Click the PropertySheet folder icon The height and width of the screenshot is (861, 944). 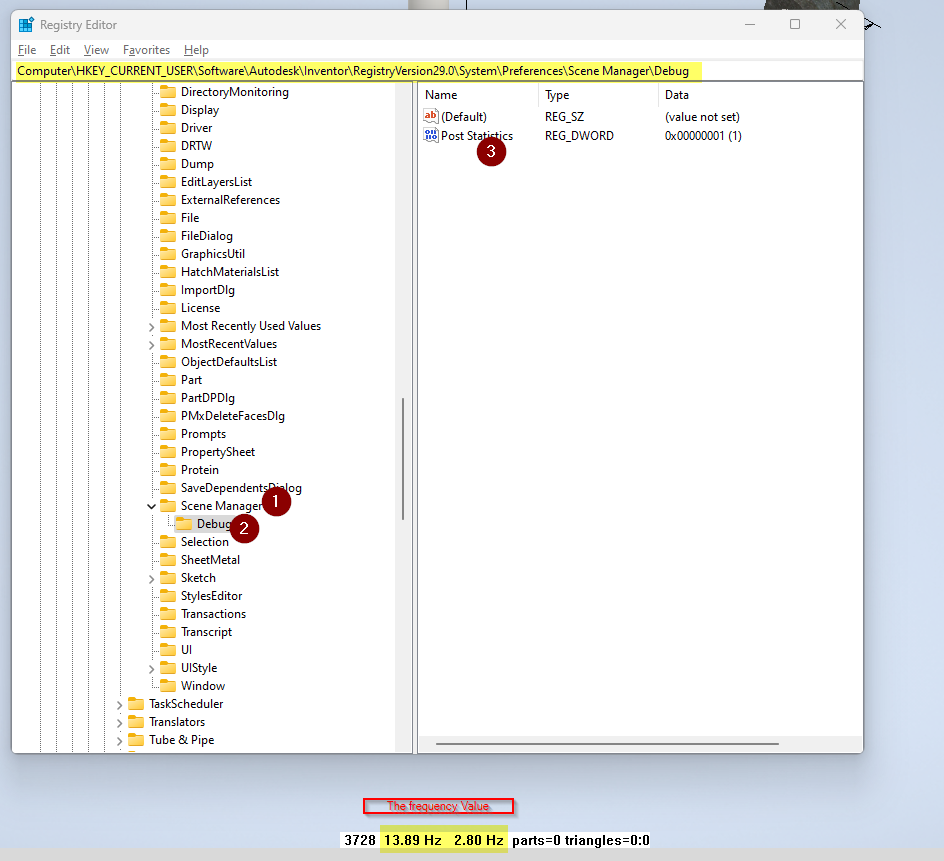click(x=168, y=452)
